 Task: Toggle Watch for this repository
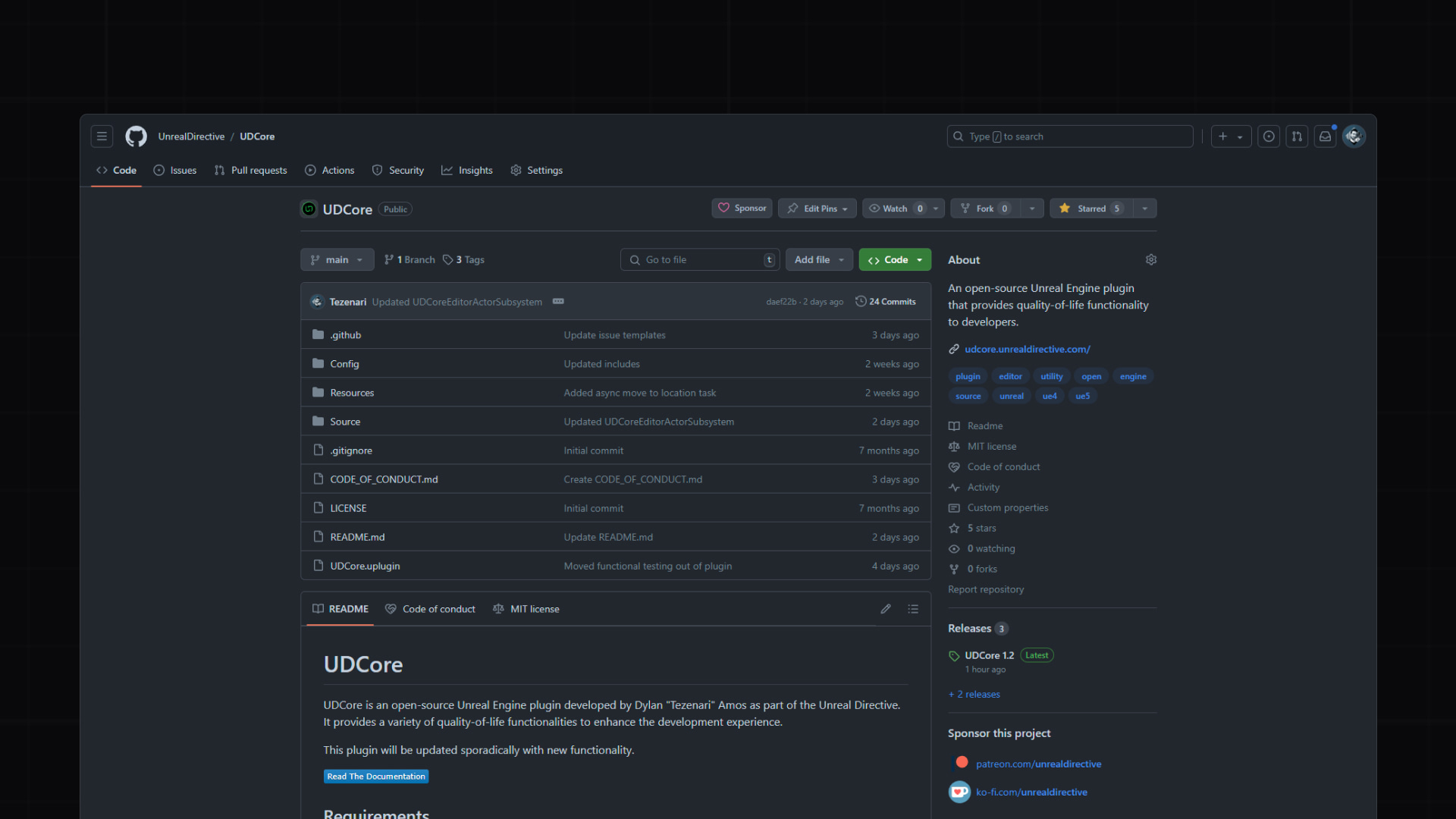pos(895,209)
